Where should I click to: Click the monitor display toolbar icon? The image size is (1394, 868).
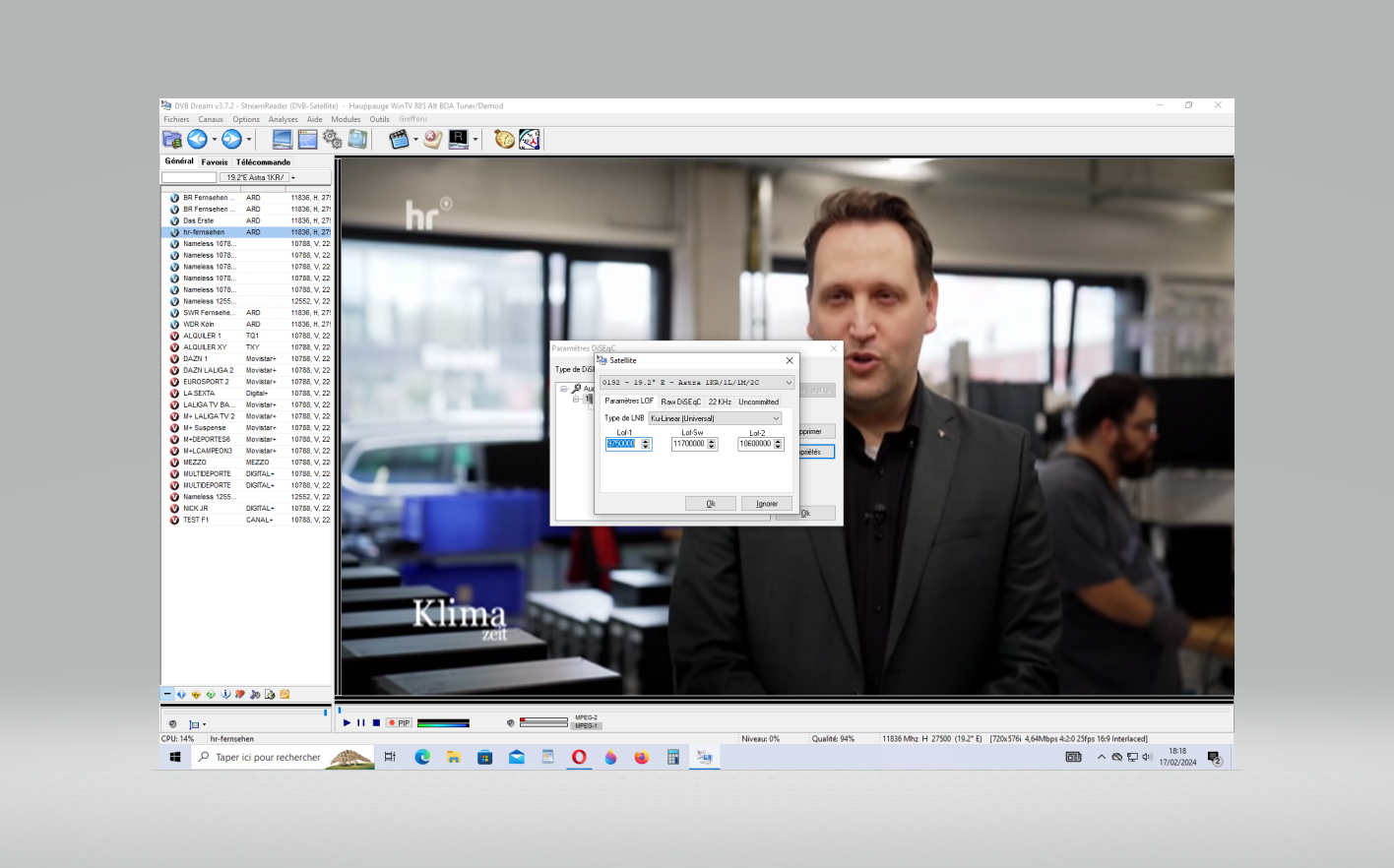coord(283,140)
